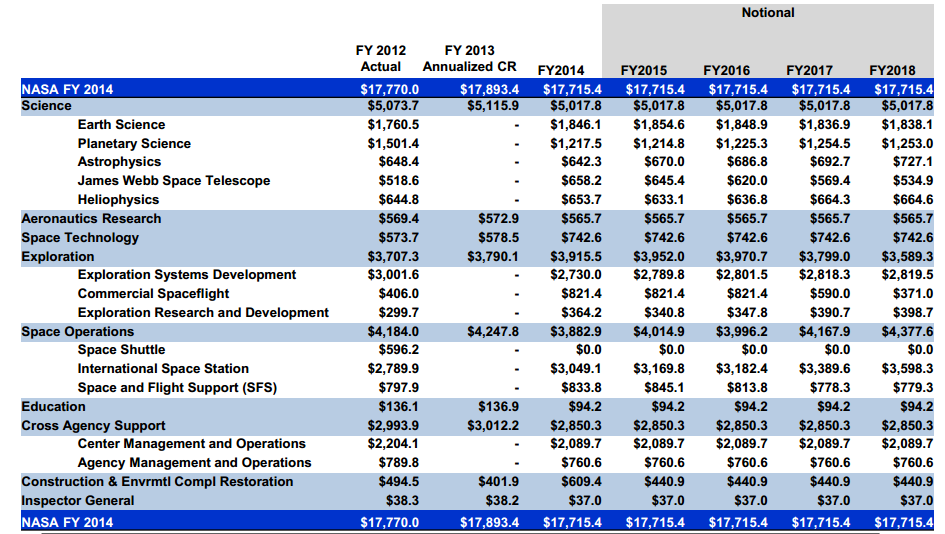Click Exploration Research and Development label
945x534 pixels.
[203, 313]
